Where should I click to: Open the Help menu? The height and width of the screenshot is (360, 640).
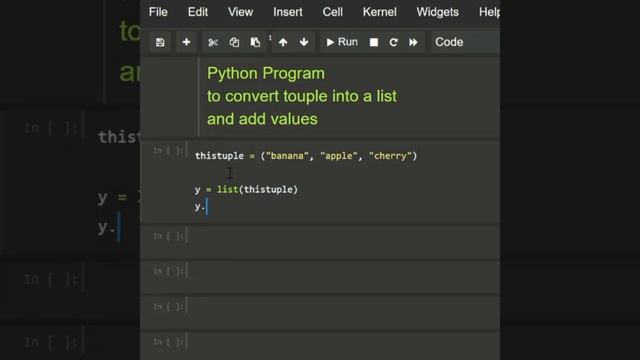click(x=489, y=12)
